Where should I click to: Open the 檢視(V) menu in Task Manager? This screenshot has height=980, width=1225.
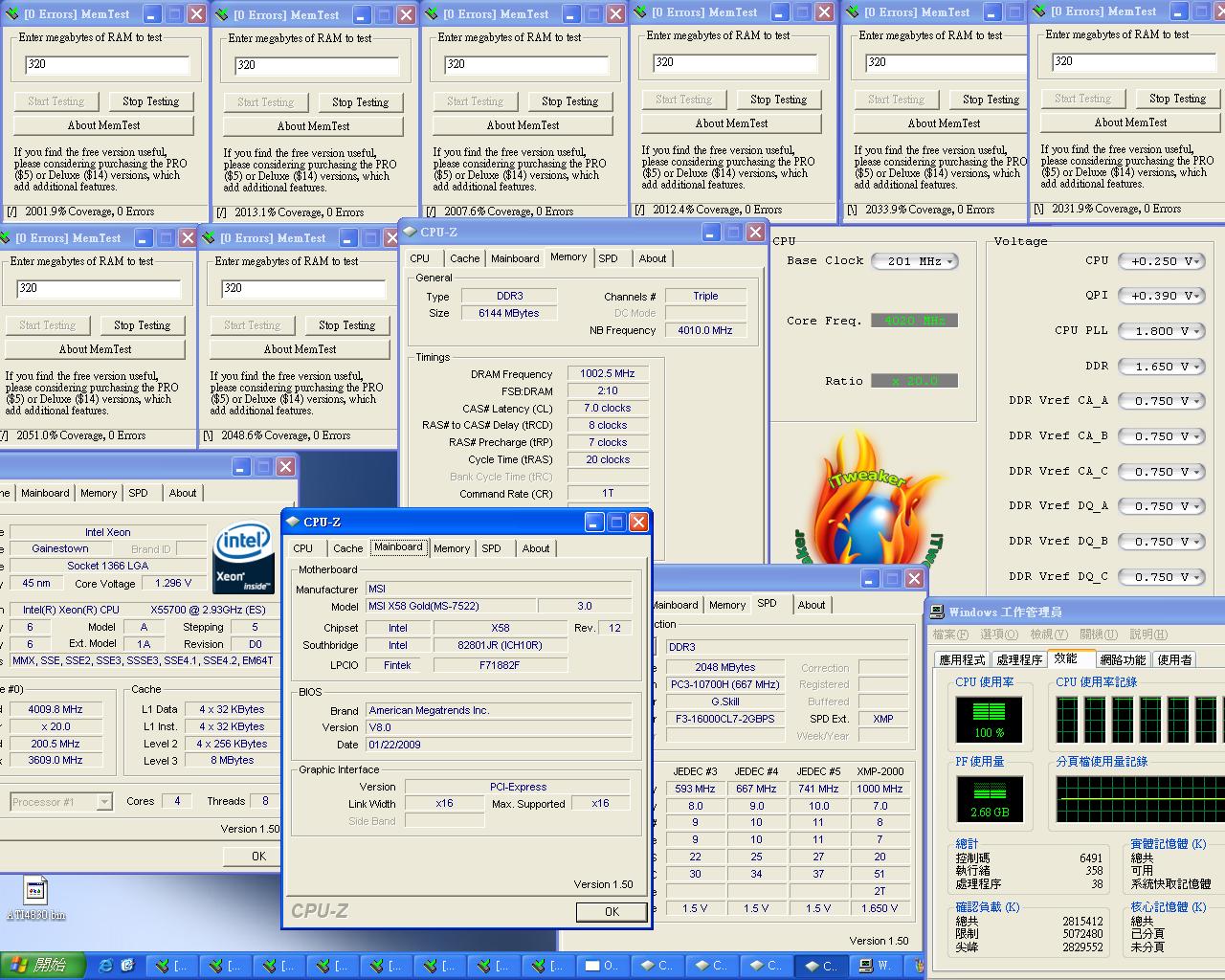(x=1049, y=635)
